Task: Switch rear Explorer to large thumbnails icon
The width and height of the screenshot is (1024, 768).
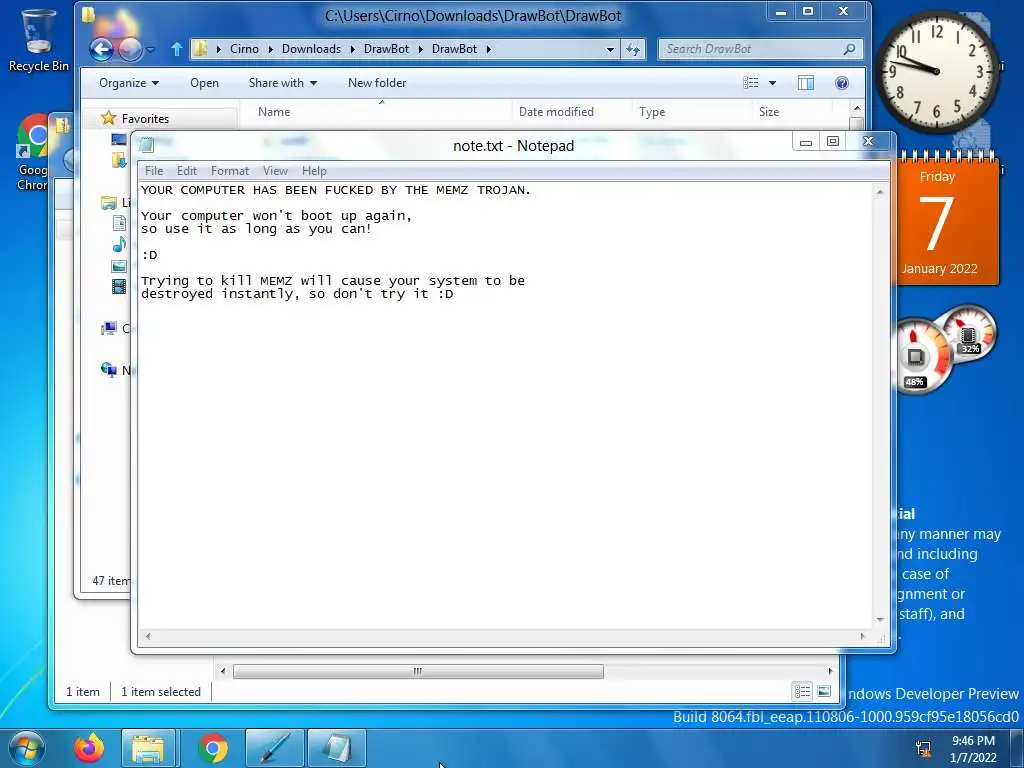Action: [824, 691]
